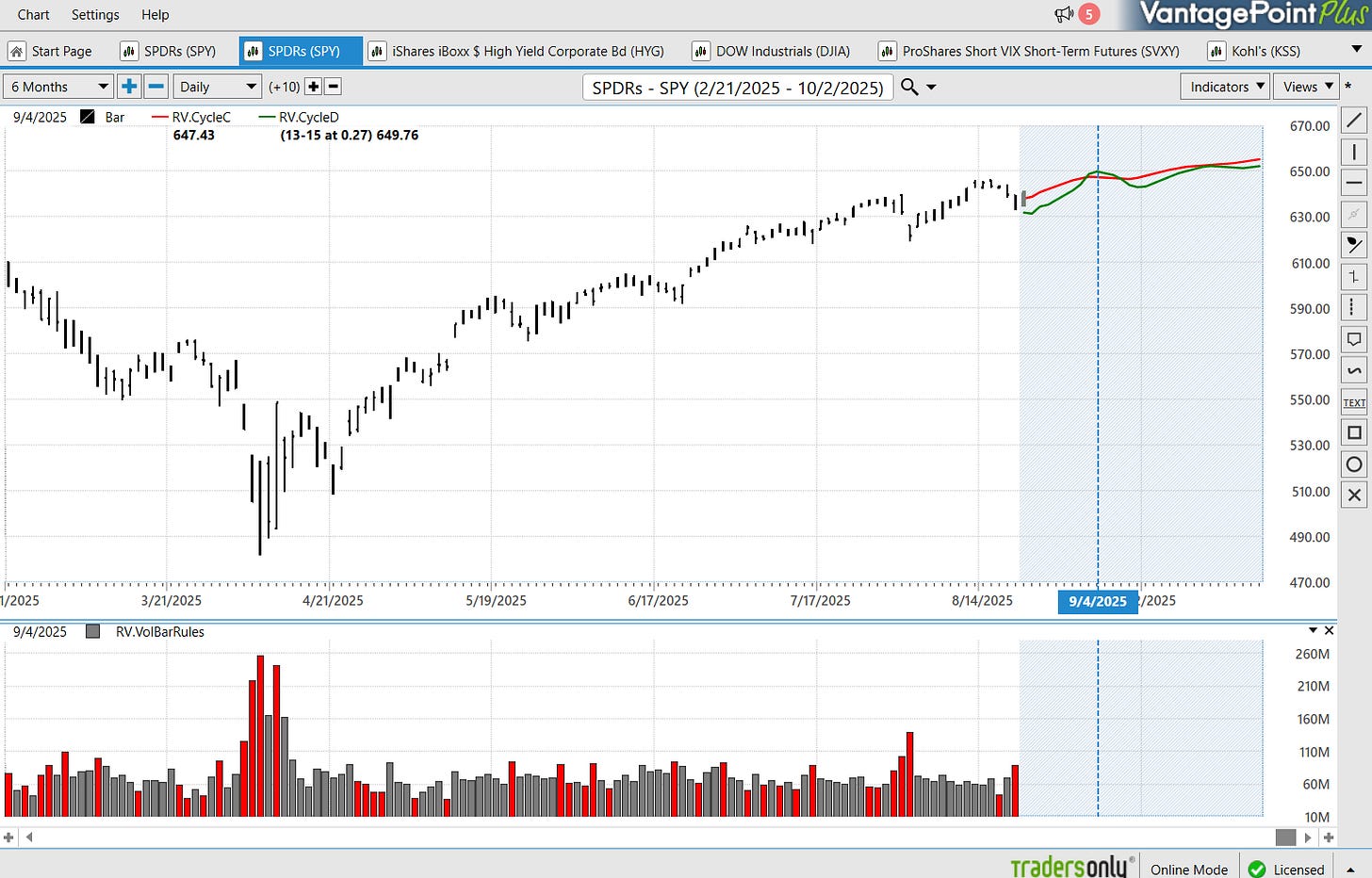Click the horizontal scrollbar thumb
The image size is (1372, 878).
tap(1285, 837)
